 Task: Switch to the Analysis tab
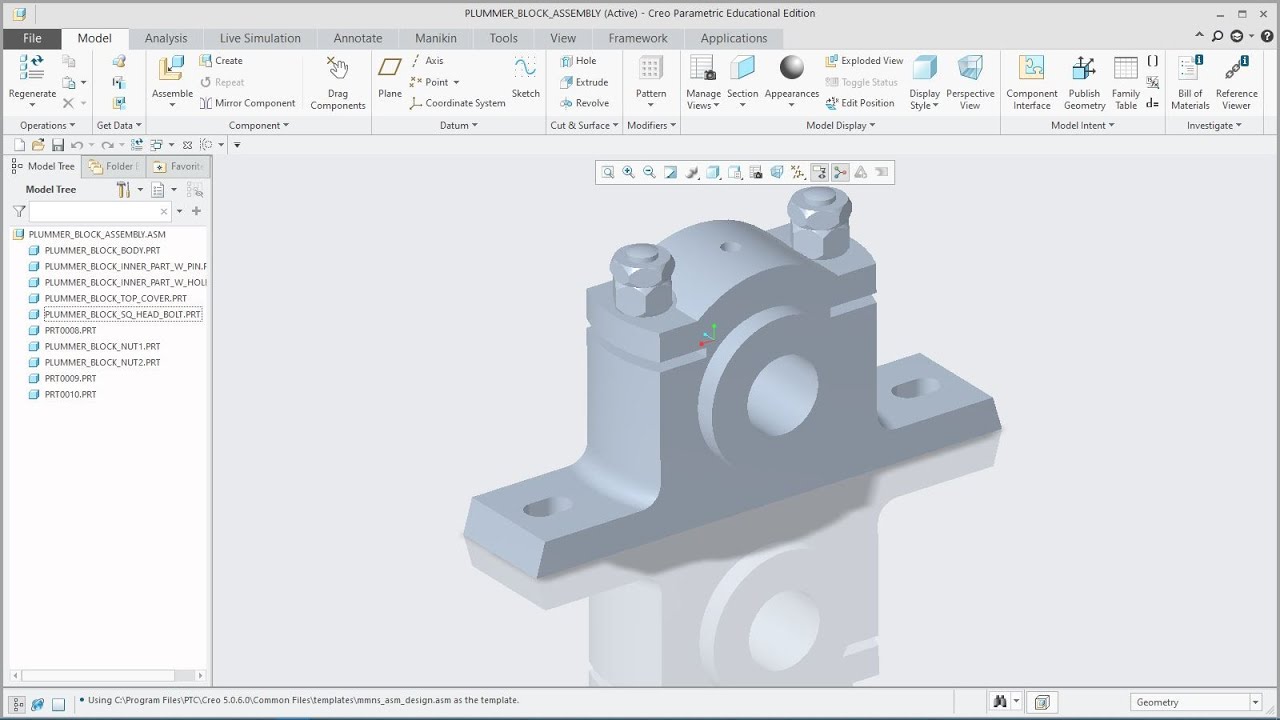click(166, 38)
